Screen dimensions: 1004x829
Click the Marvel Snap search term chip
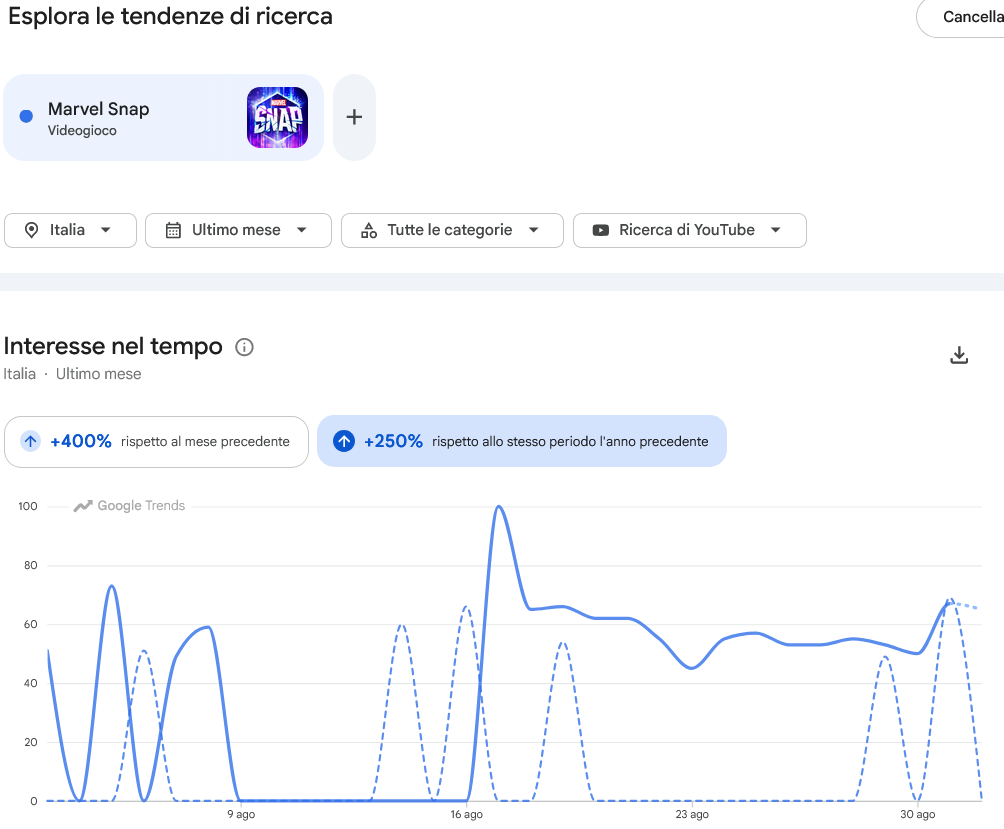click(x=163, y=117)
